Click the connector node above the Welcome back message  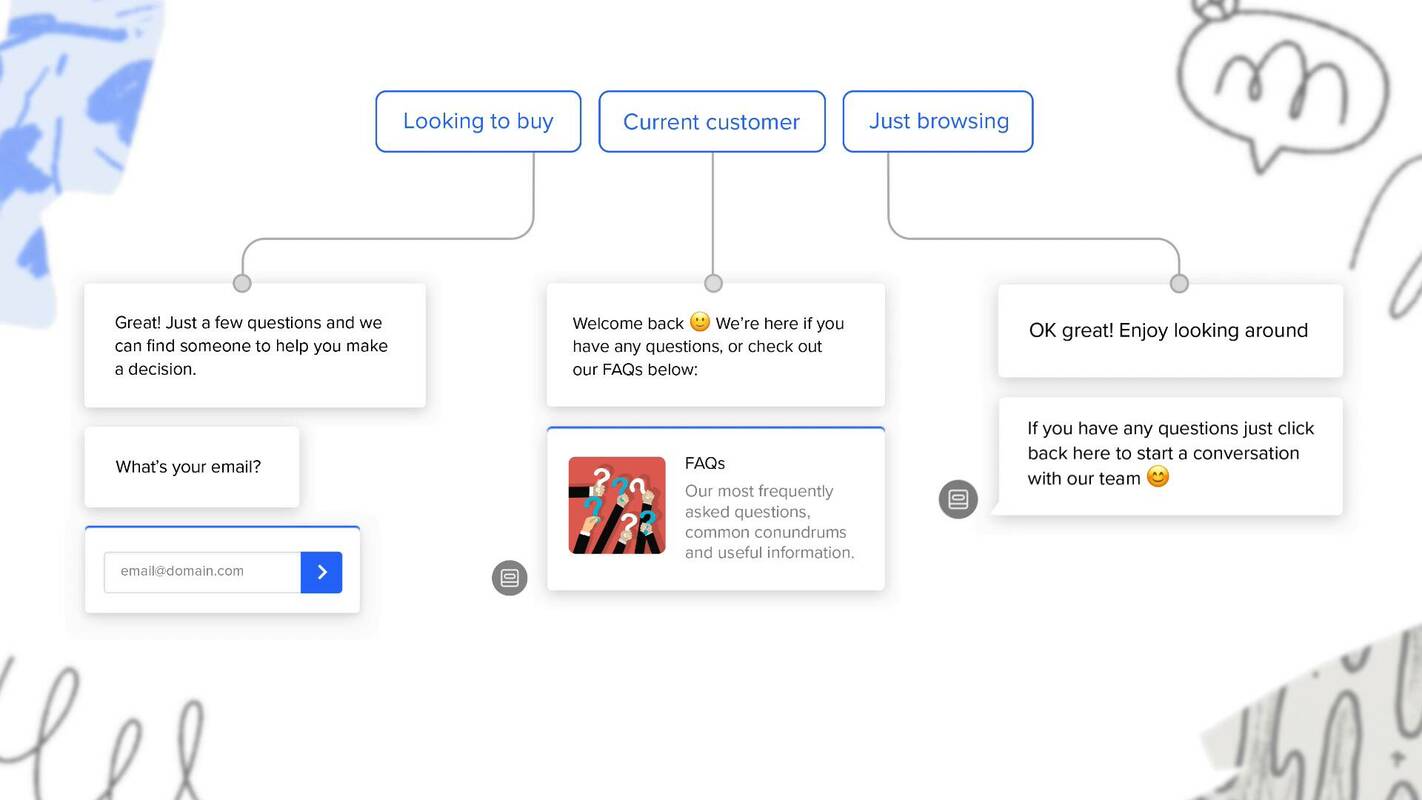click(713, 283)
